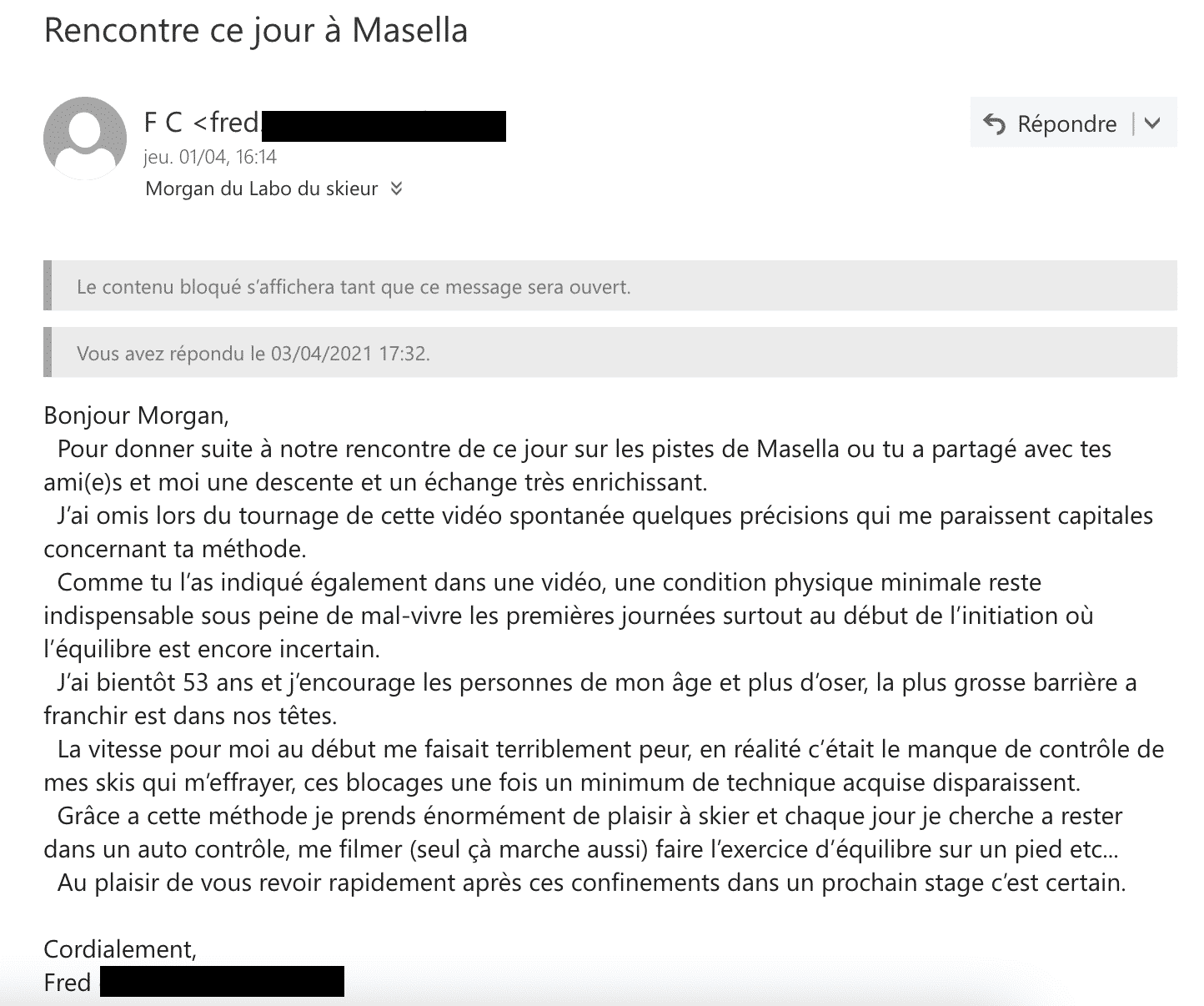Screen dimensions: 1204x1006
Task: Click the sender name F C
Action: click(163, 123)
